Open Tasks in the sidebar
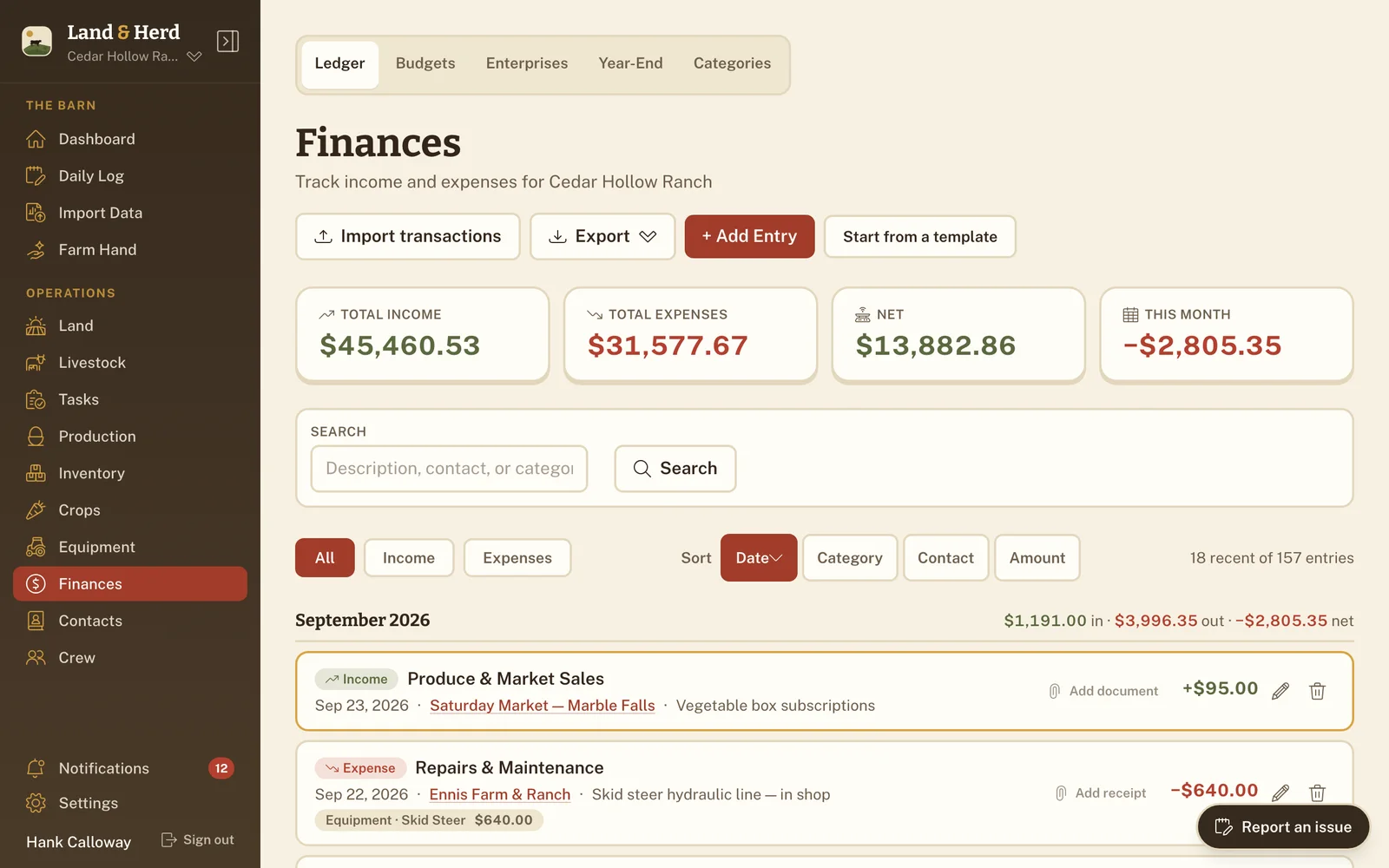 tap(130, 399)
